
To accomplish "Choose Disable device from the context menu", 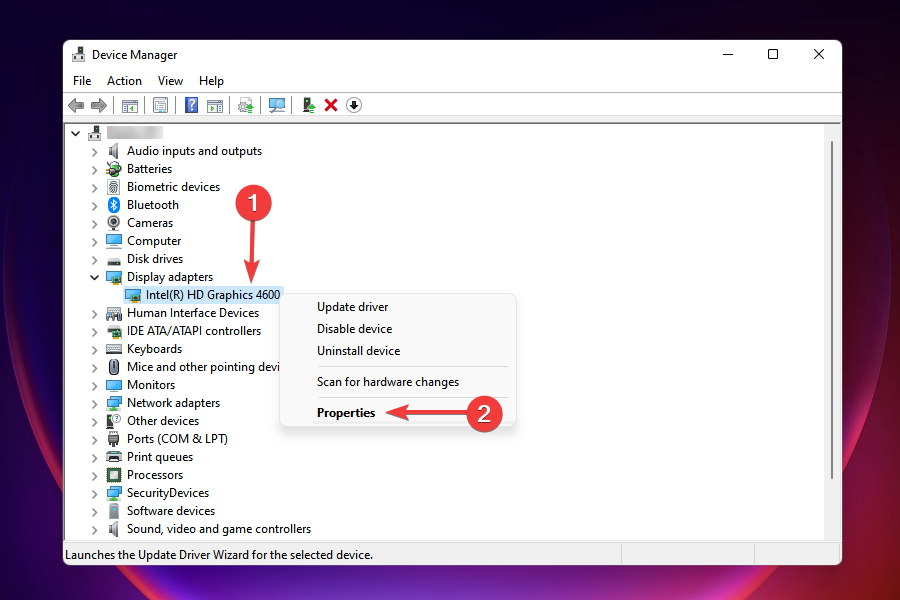I will pyautogui.click(x=354, y=328).
